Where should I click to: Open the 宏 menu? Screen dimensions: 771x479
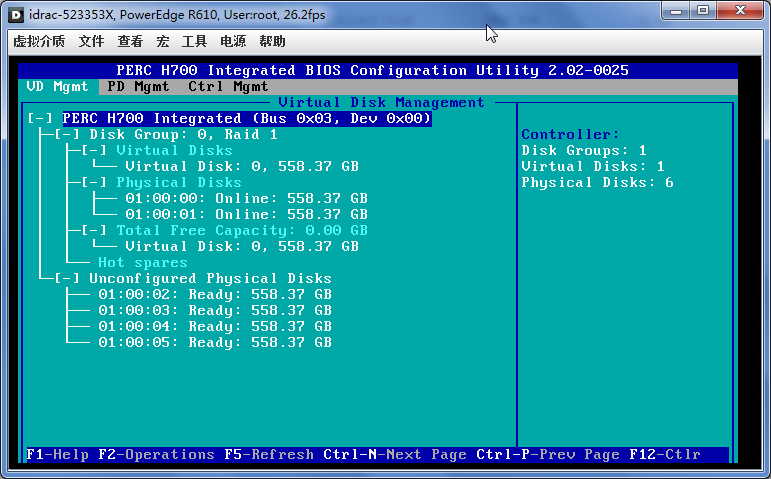[x=163, y=41]
